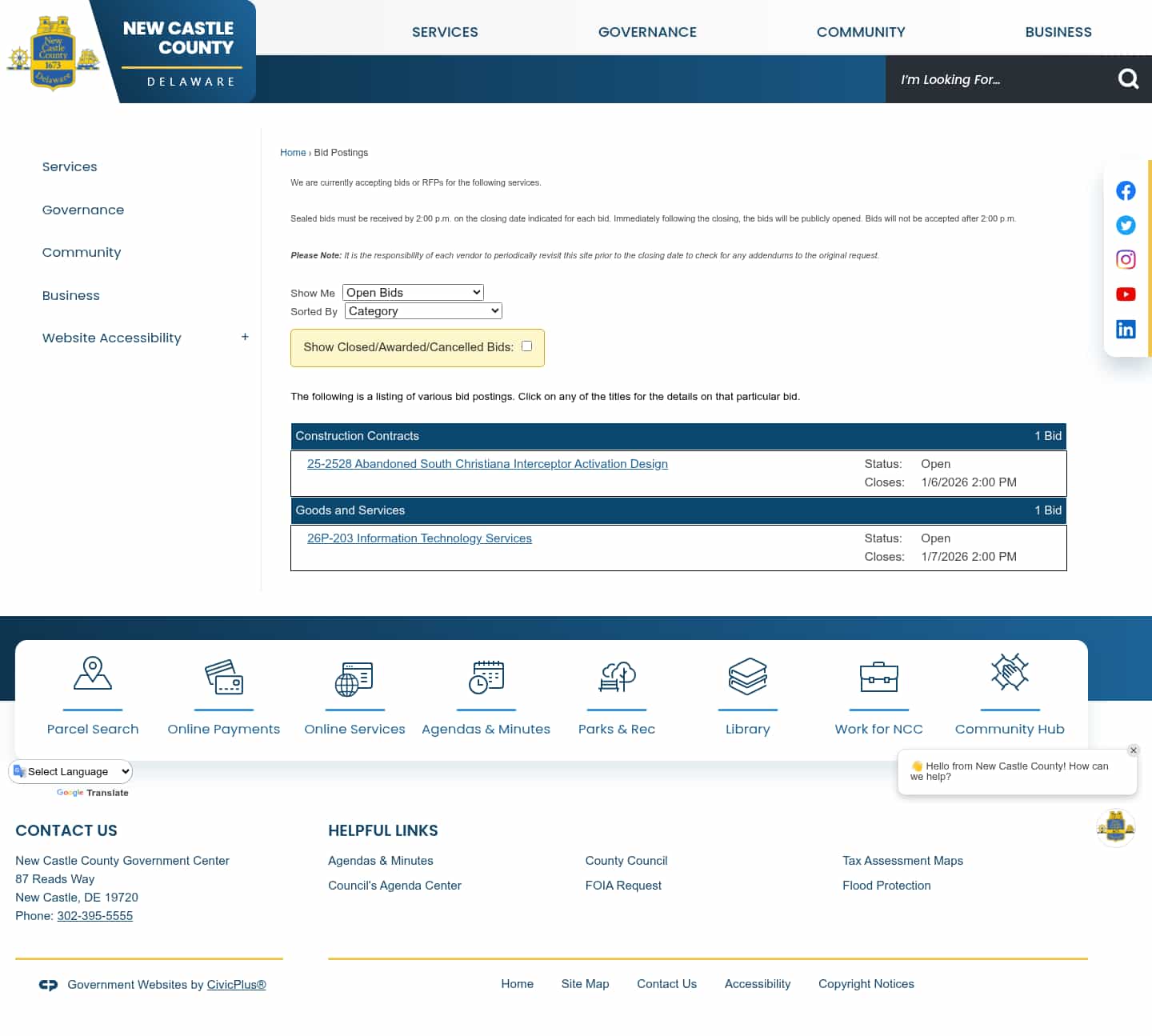
Task: Click the search magnifier icon
Action: 1127,78
